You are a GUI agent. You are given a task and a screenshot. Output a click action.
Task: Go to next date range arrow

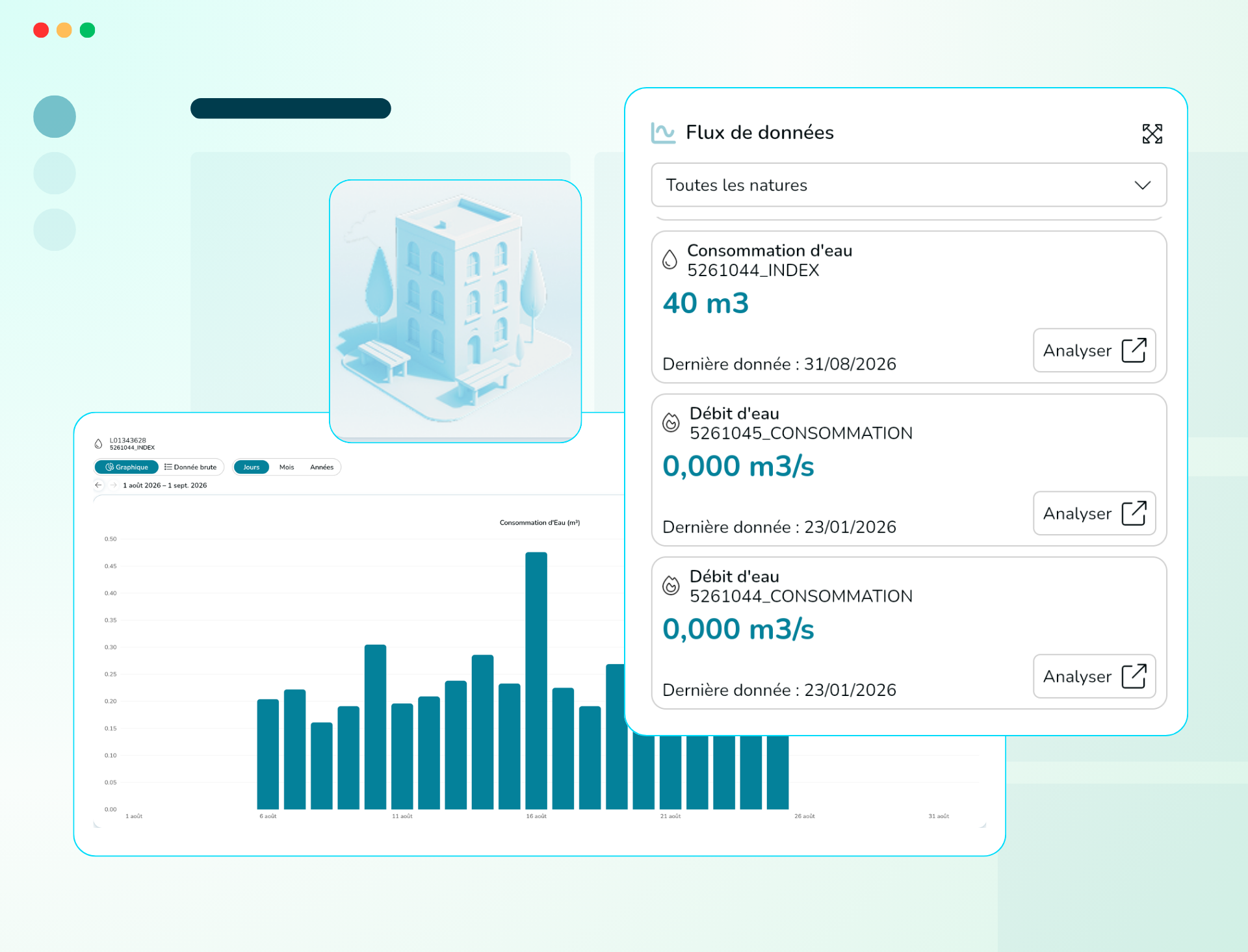click(114, 485)
